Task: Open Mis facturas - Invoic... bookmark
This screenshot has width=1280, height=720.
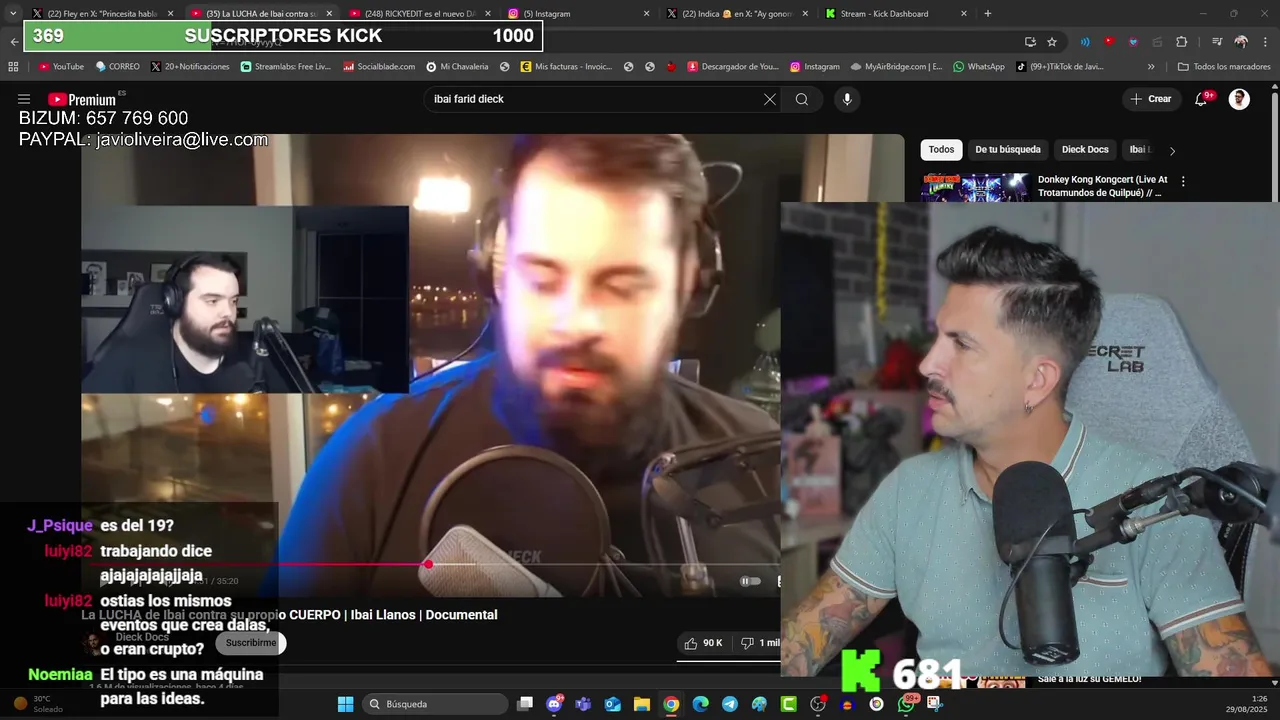Action: 565,67
